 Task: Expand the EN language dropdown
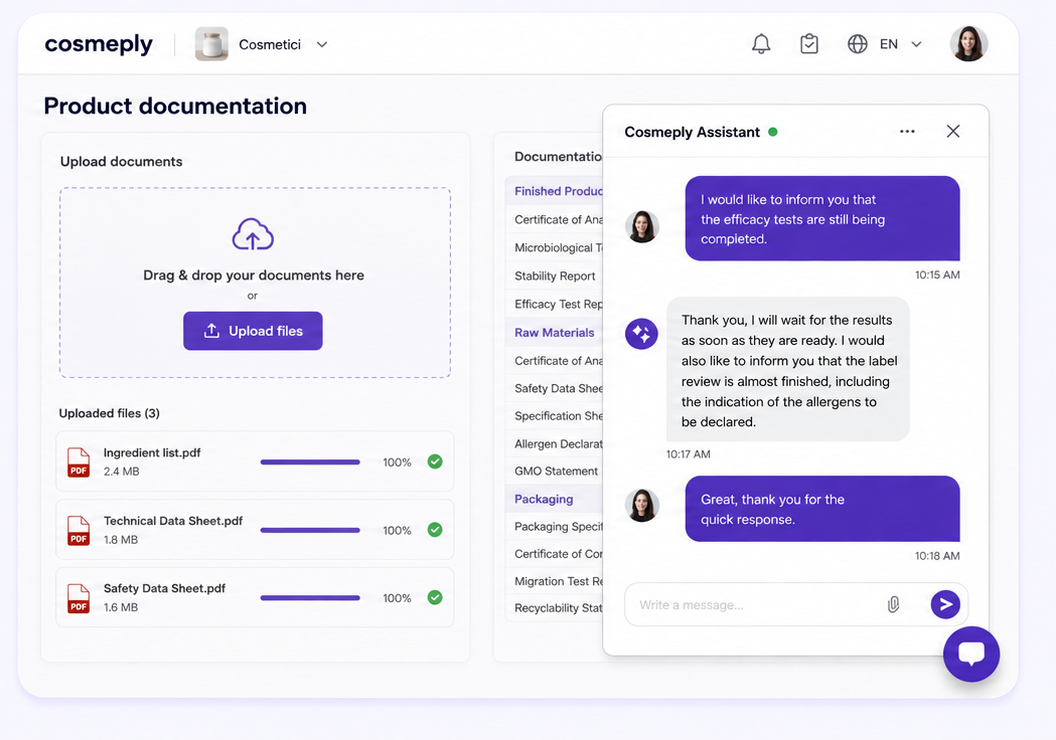coord(916,44)
